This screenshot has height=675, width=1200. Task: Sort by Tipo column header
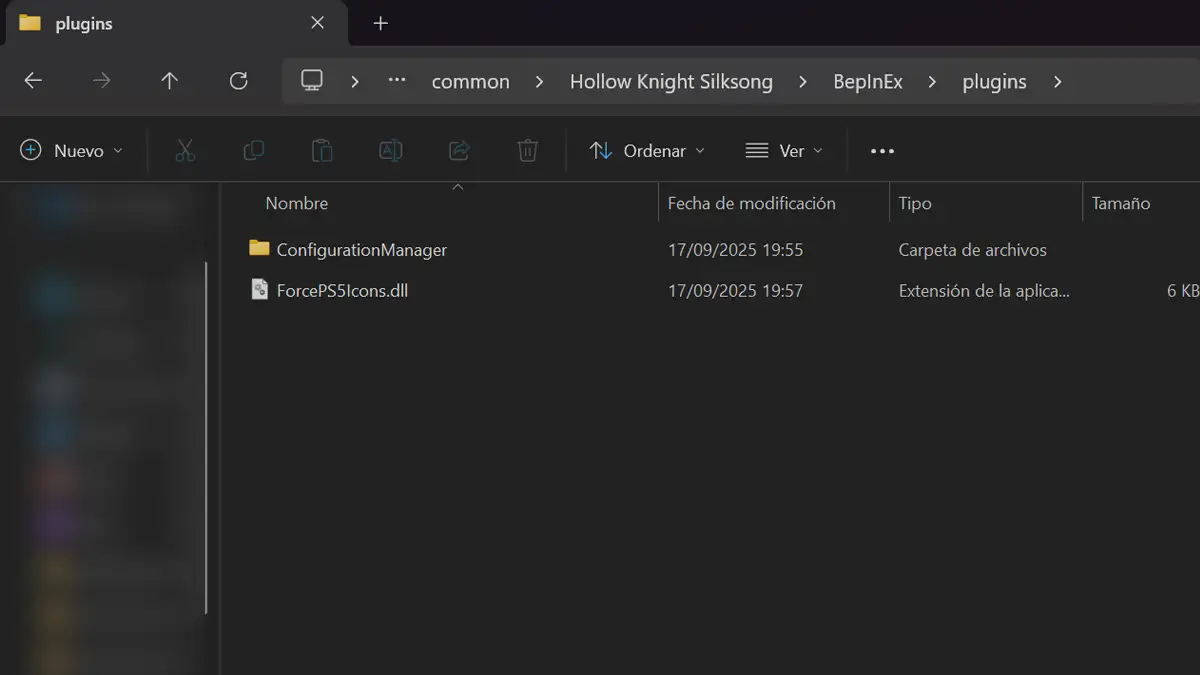point(915,203)
